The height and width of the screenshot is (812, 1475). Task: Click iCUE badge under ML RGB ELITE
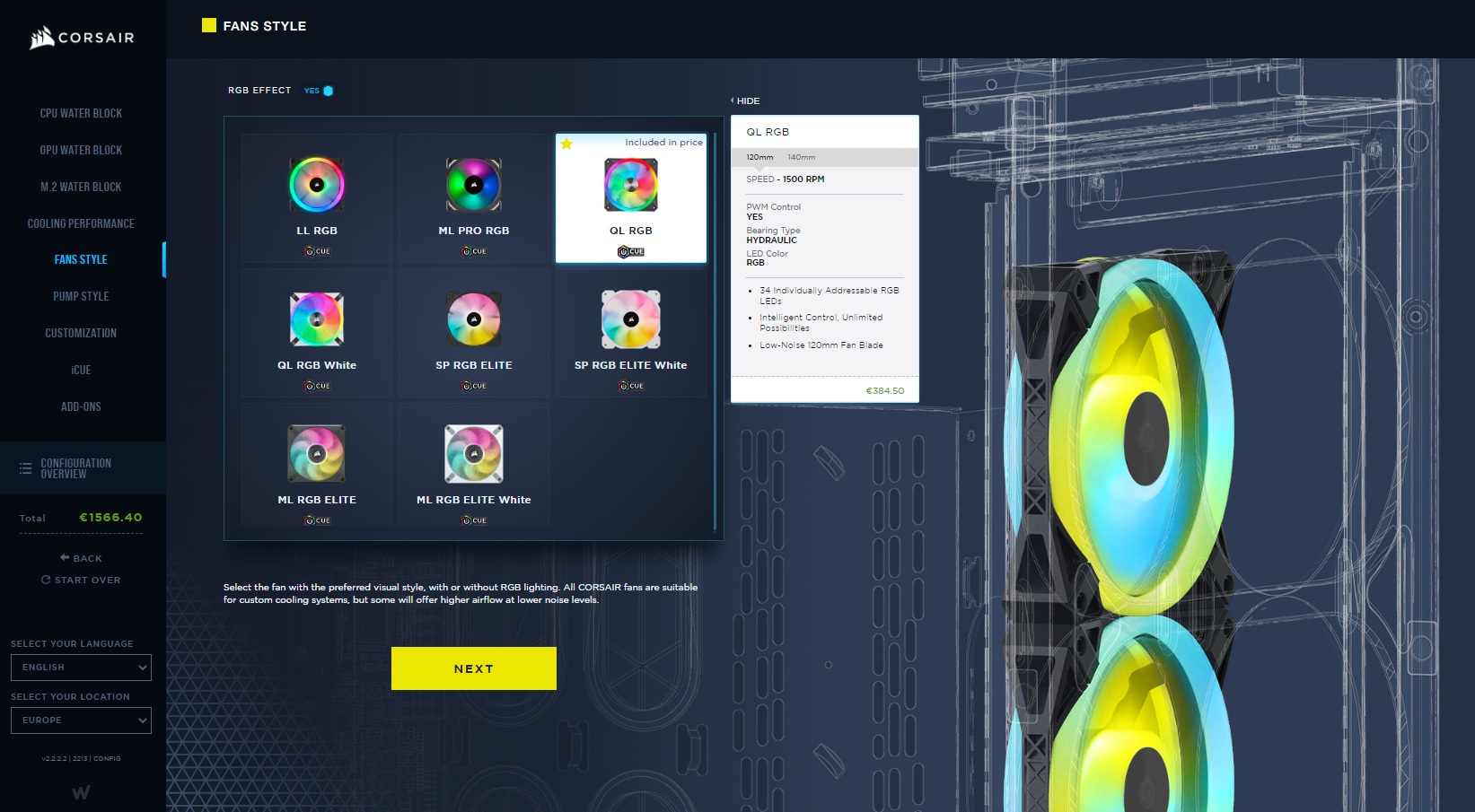317,520
